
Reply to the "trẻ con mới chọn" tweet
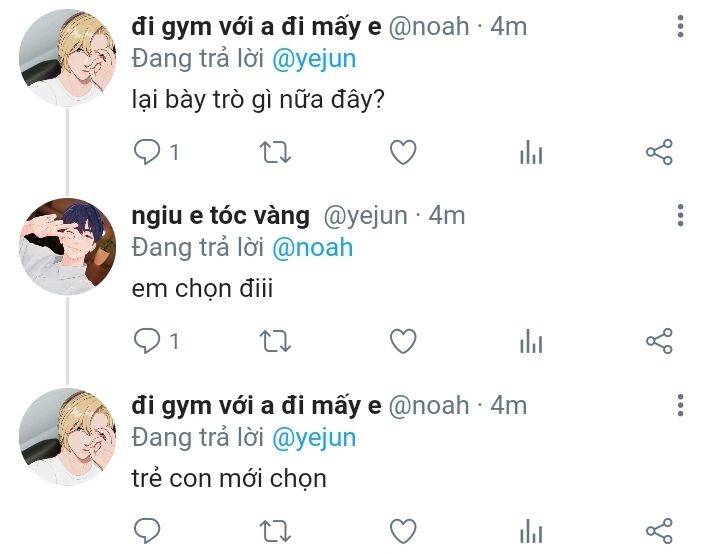[x=147, y=531]
